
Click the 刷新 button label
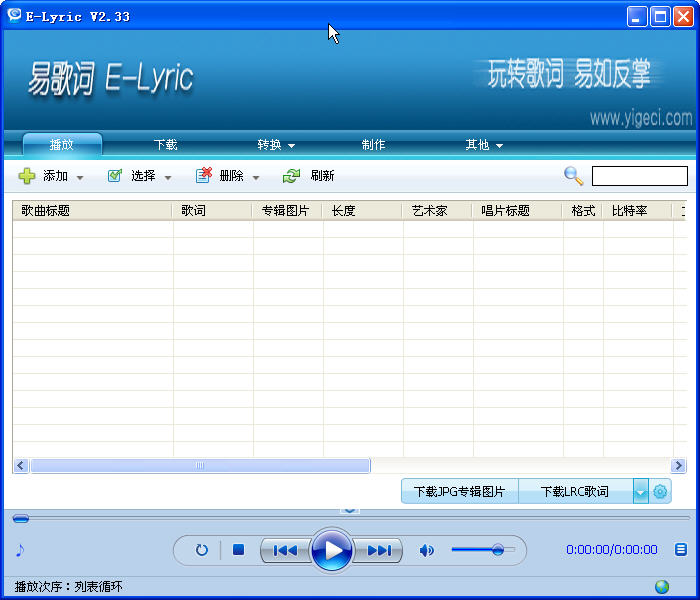pos(322,176)
